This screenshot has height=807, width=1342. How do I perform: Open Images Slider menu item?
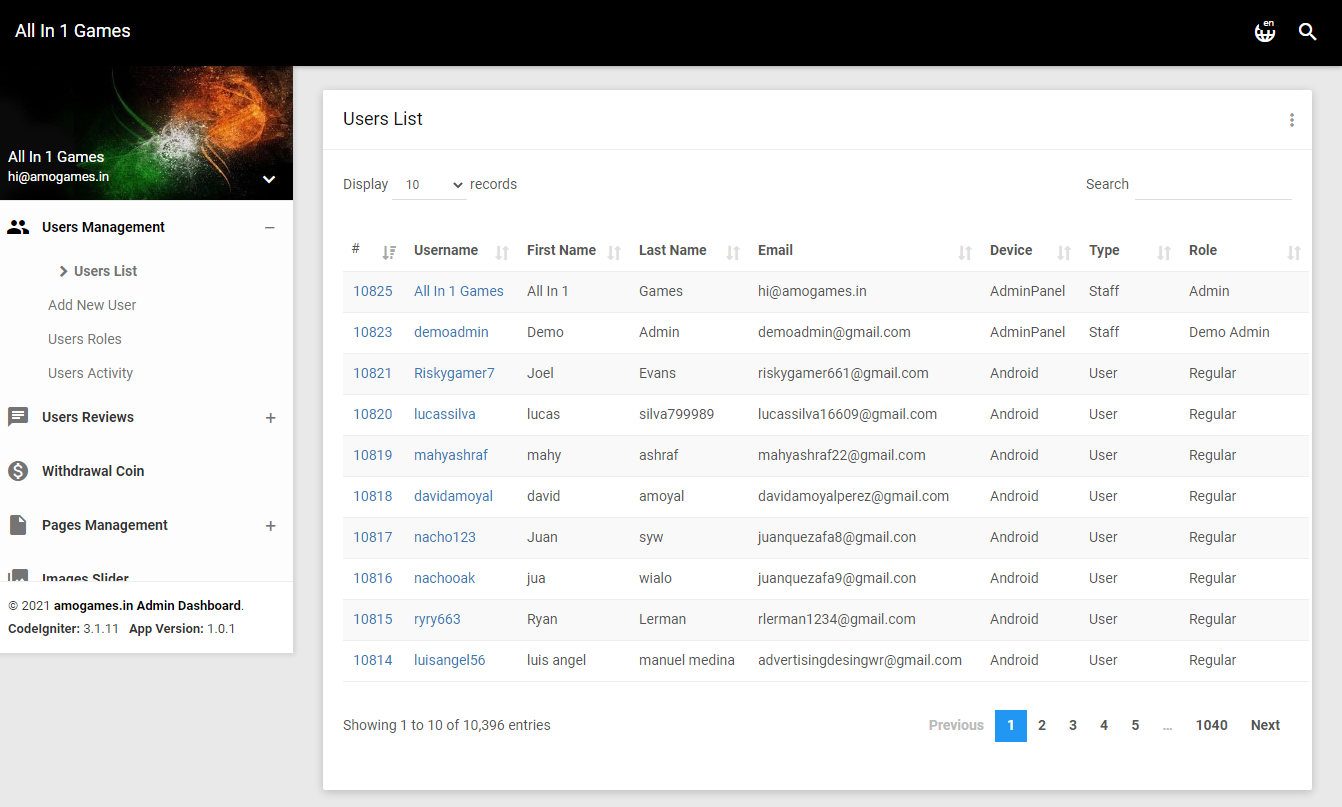pos(85,577)
